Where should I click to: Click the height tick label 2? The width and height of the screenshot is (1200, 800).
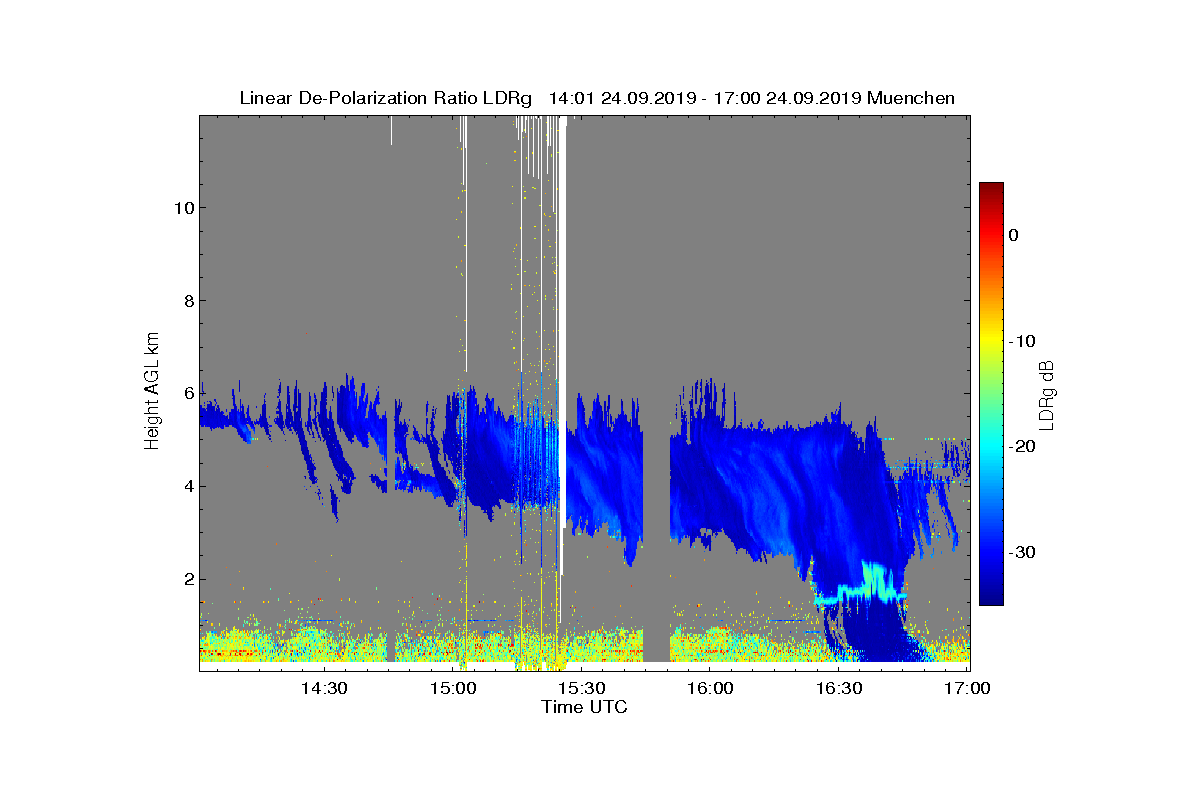click(188, 580)
